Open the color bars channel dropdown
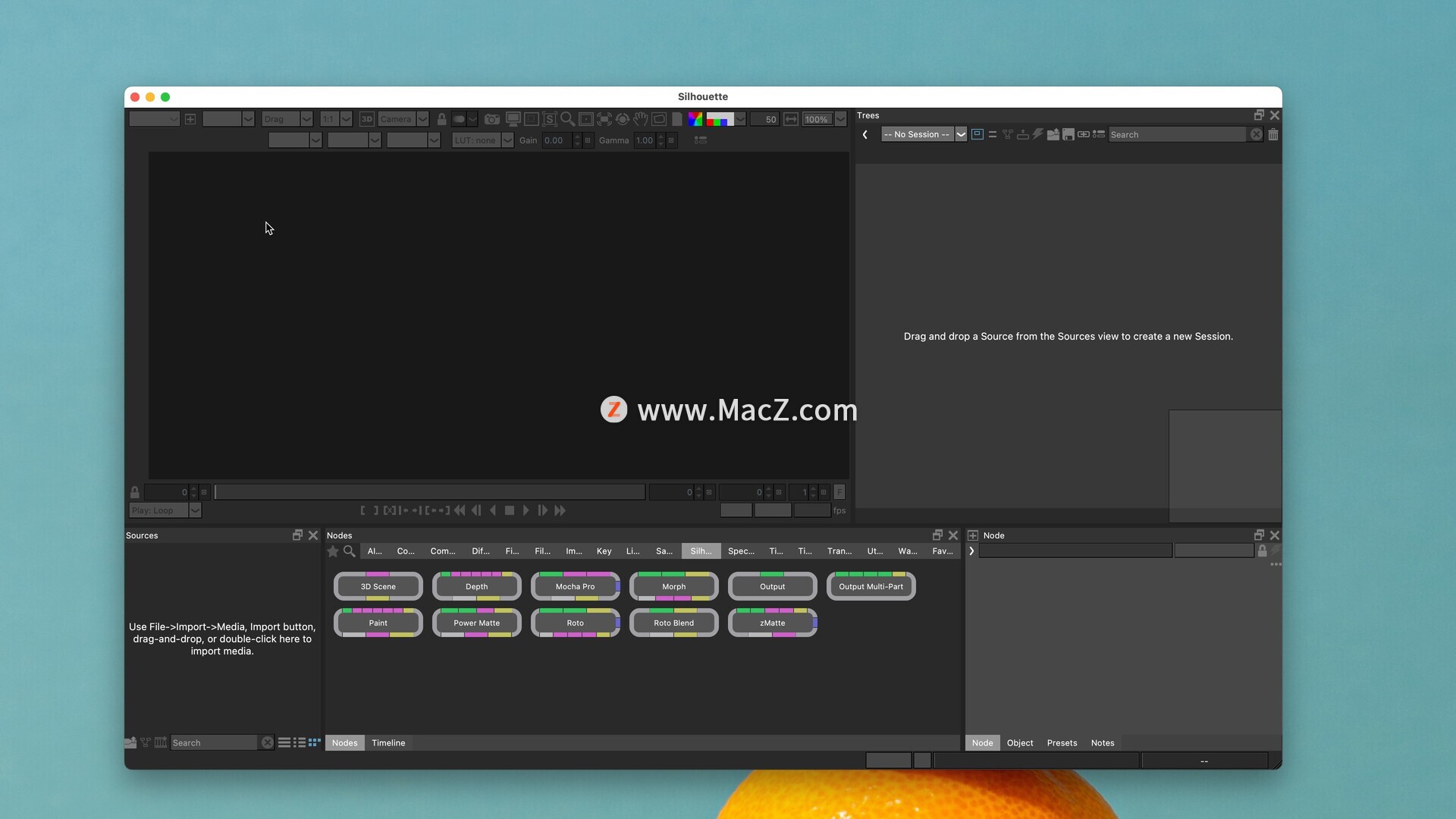The height and width of the screenshot is (819, 1456). pyautogui.click(x=740, y=119)
